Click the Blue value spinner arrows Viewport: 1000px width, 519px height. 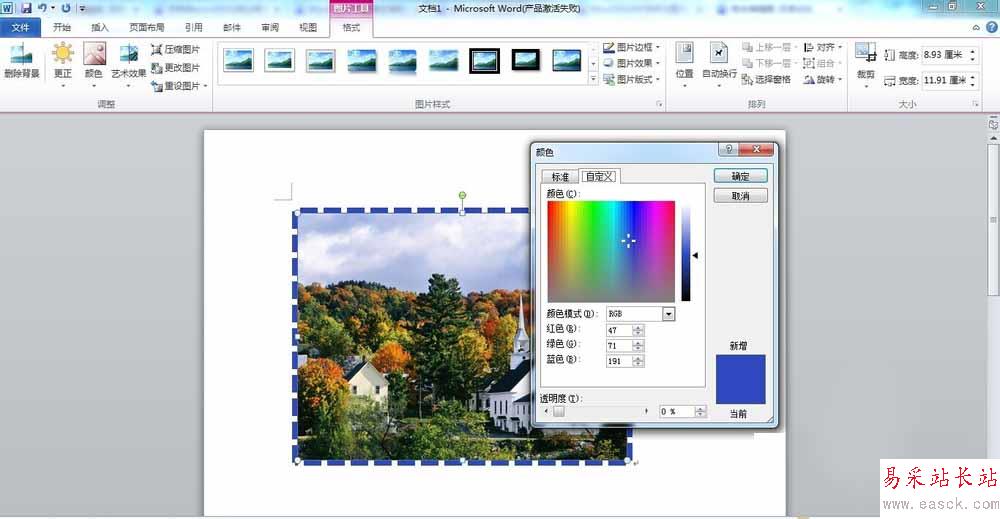tap(638, 361)
